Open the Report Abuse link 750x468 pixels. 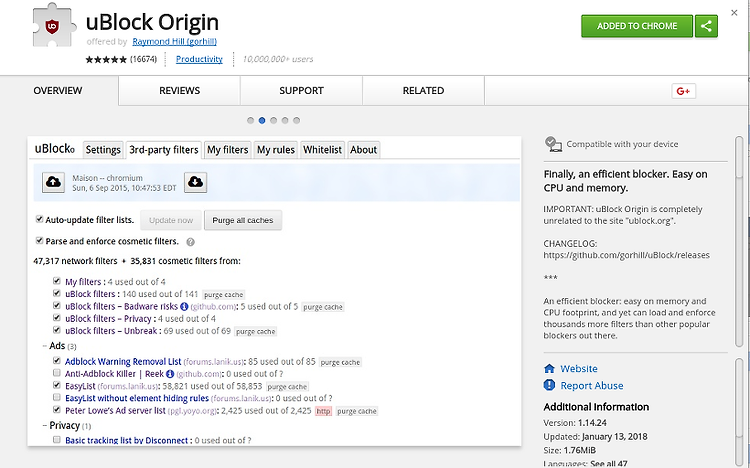[x=592, y=385]
